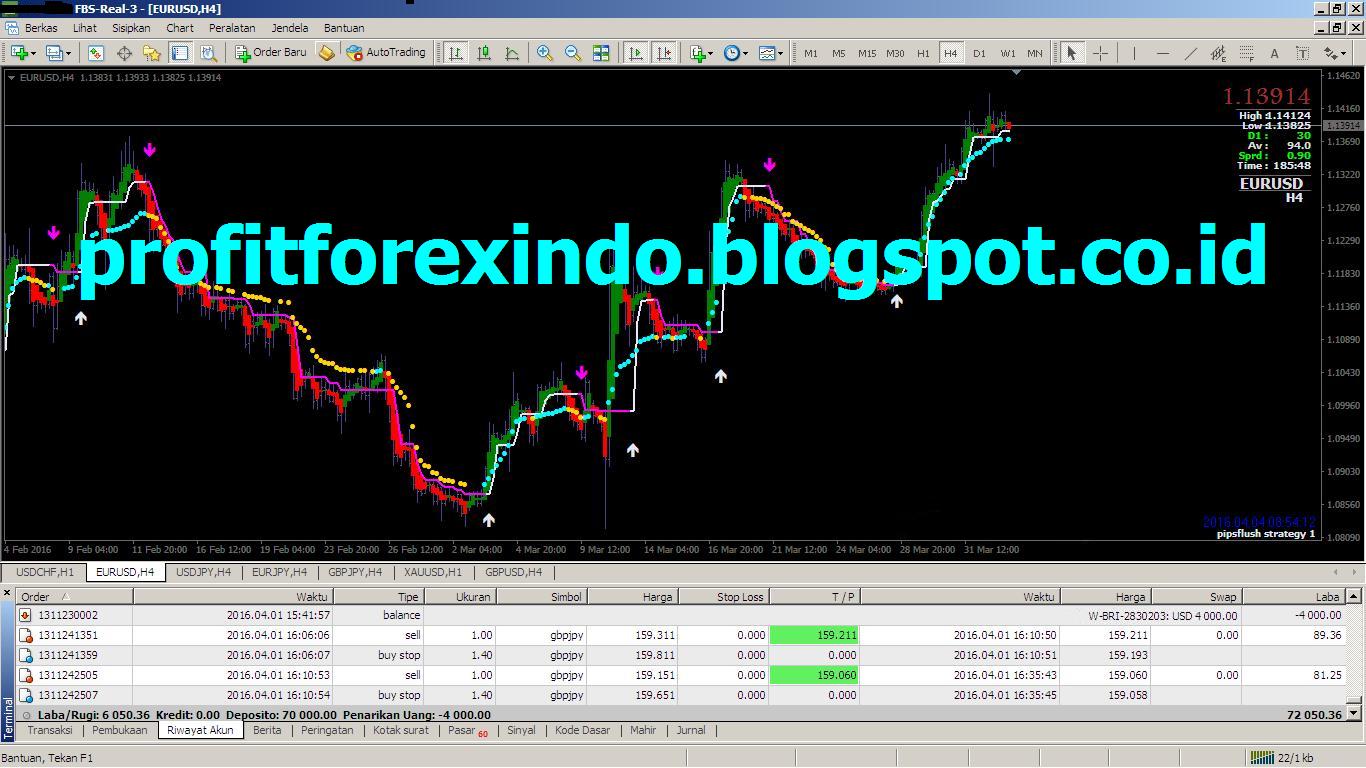Sort by the Laba column header
Viewport: 1366px width, 768px height.
tap(1295, 597)
